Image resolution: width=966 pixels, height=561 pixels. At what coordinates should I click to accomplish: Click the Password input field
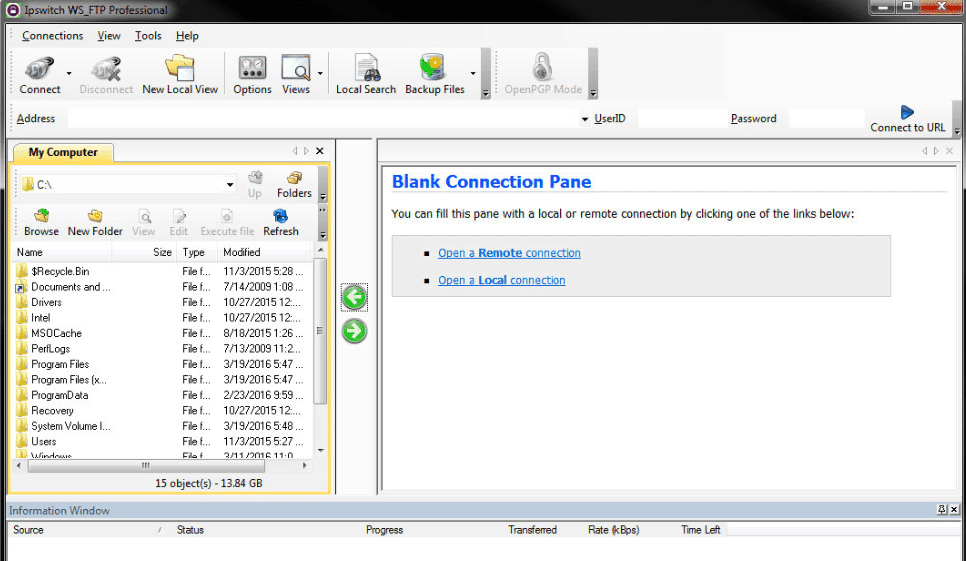[x=827, y=119]
